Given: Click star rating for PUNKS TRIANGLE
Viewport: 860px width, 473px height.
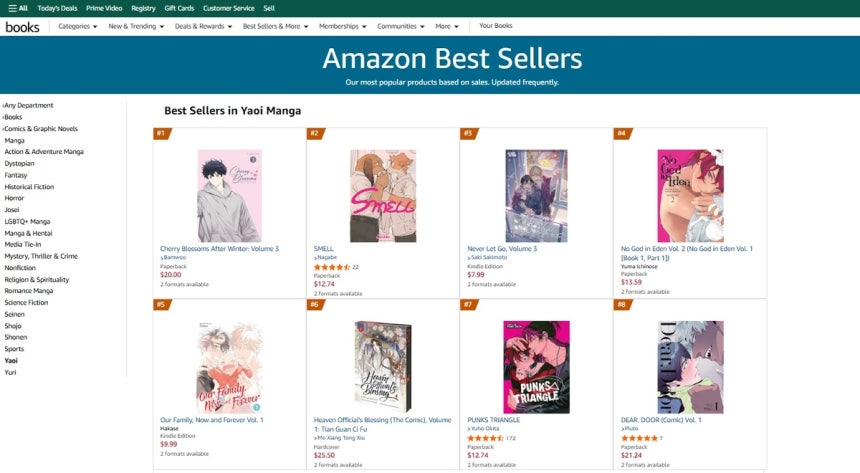Looking at the screenshot, I should (485, 438).
